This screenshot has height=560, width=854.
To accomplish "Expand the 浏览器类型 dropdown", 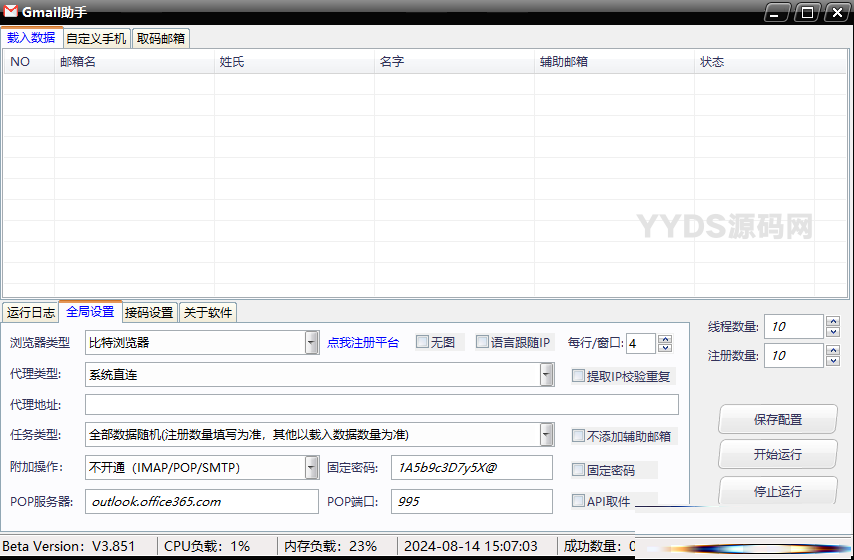I will 311,343.
